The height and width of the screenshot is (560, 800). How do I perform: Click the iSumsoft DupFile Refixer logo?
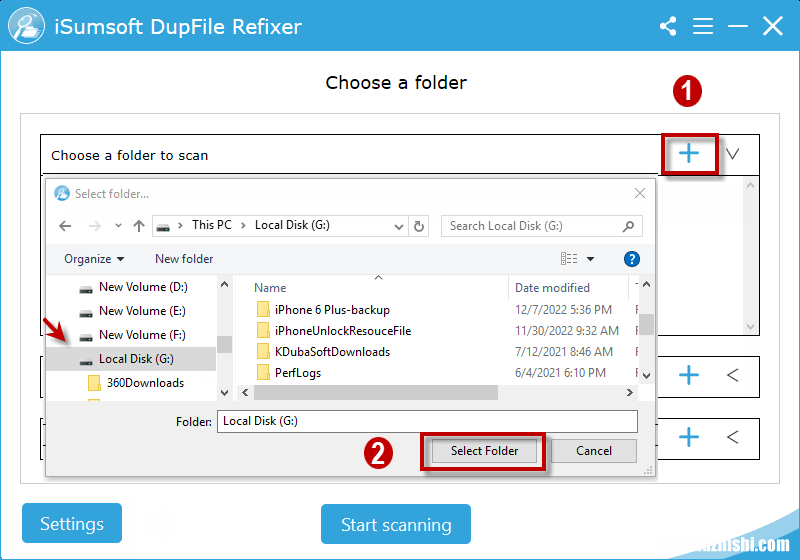26,26
